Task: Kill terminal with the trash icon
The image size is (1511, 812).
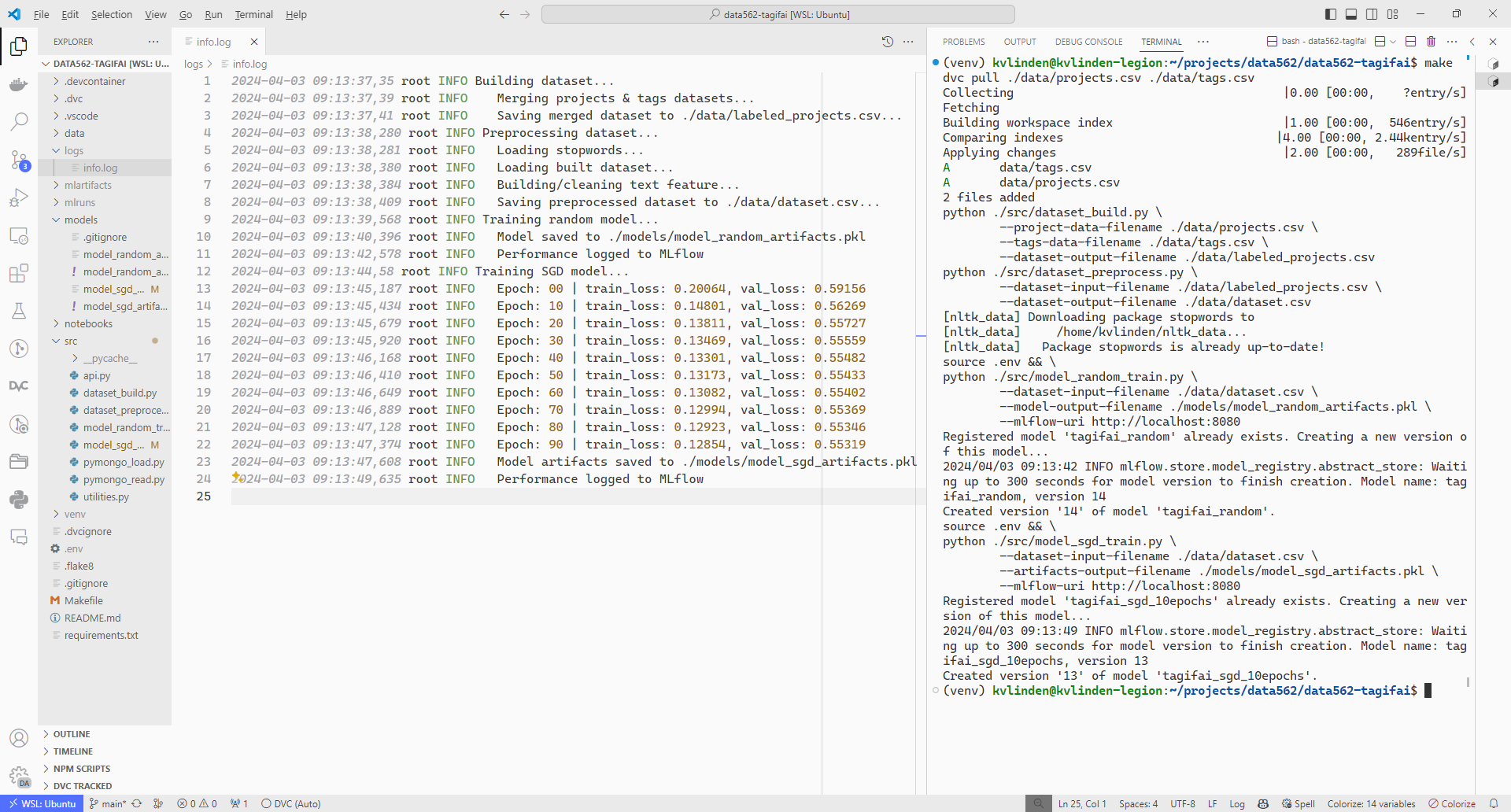Action: coord(1431,42)
